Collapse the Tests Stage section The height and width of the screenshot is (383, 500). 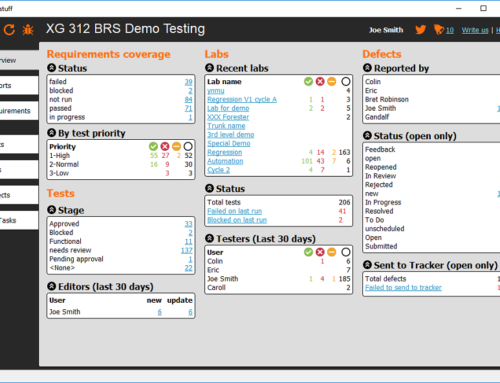51,210
